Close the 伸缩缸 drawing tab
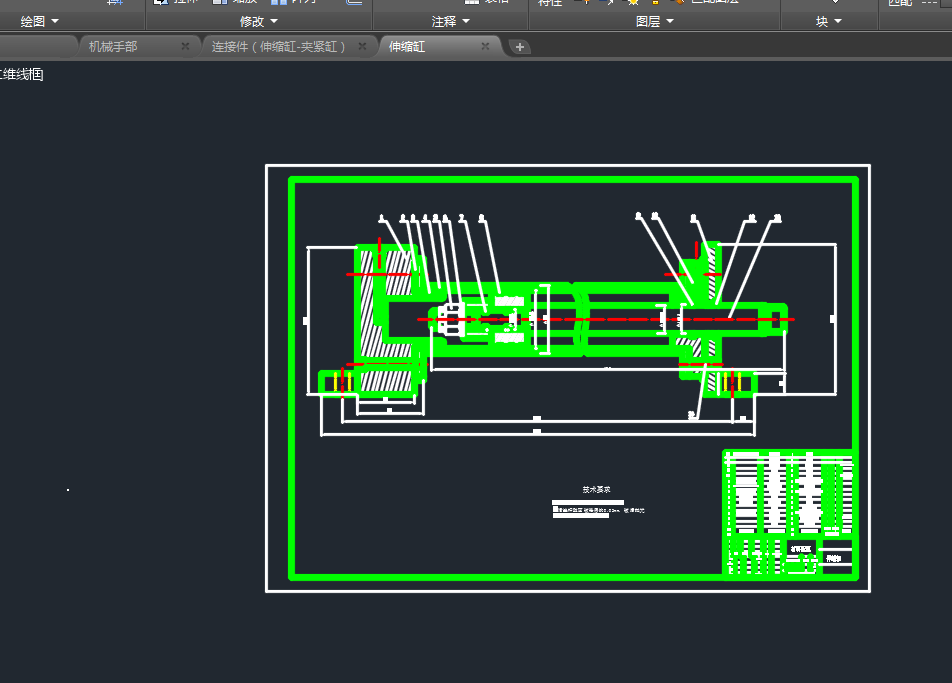Screen dimensions: 952x683 coord(485,46)
